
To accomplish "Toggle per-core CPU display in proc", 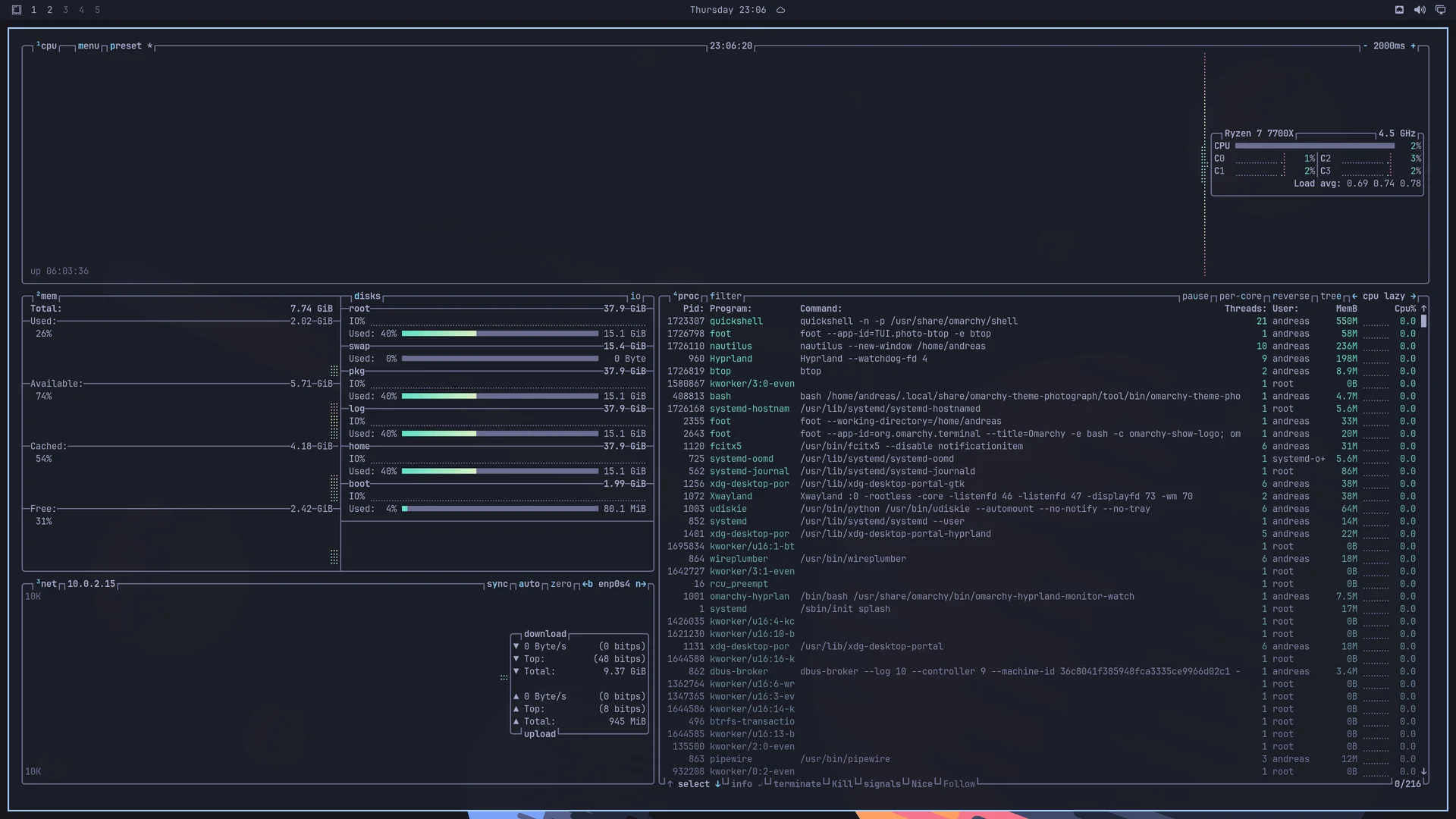I will (x=1241, y=297).
